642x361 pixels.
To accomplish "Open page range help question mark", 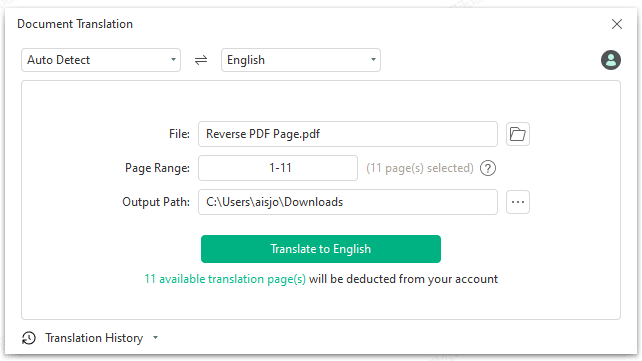I will [488, 168].
